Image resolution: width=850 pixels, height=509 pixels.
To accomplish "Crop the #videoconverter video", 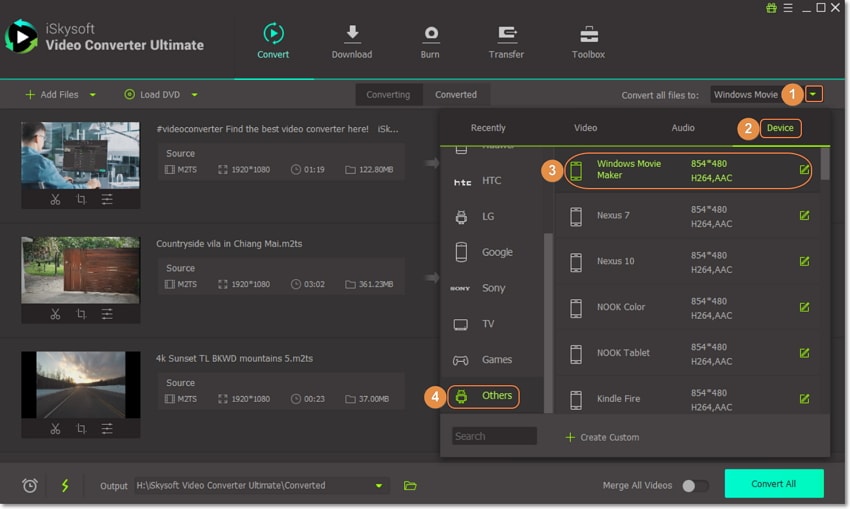I will point(81,199).
